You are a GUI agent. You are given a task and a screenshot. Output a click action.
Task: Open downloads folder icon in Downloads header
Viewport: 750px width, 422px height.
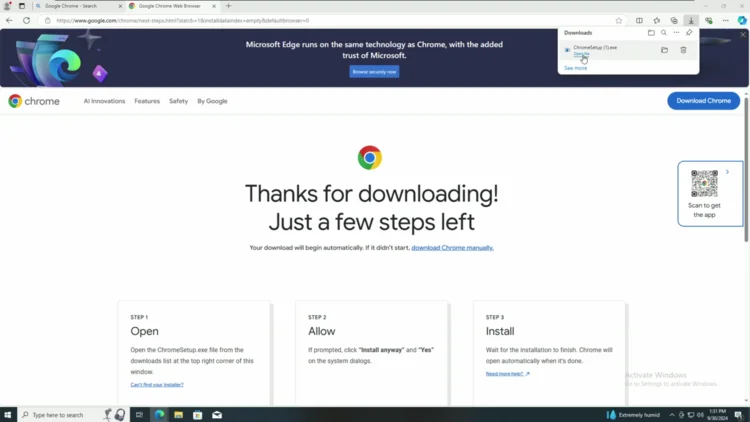pos(651,33)
